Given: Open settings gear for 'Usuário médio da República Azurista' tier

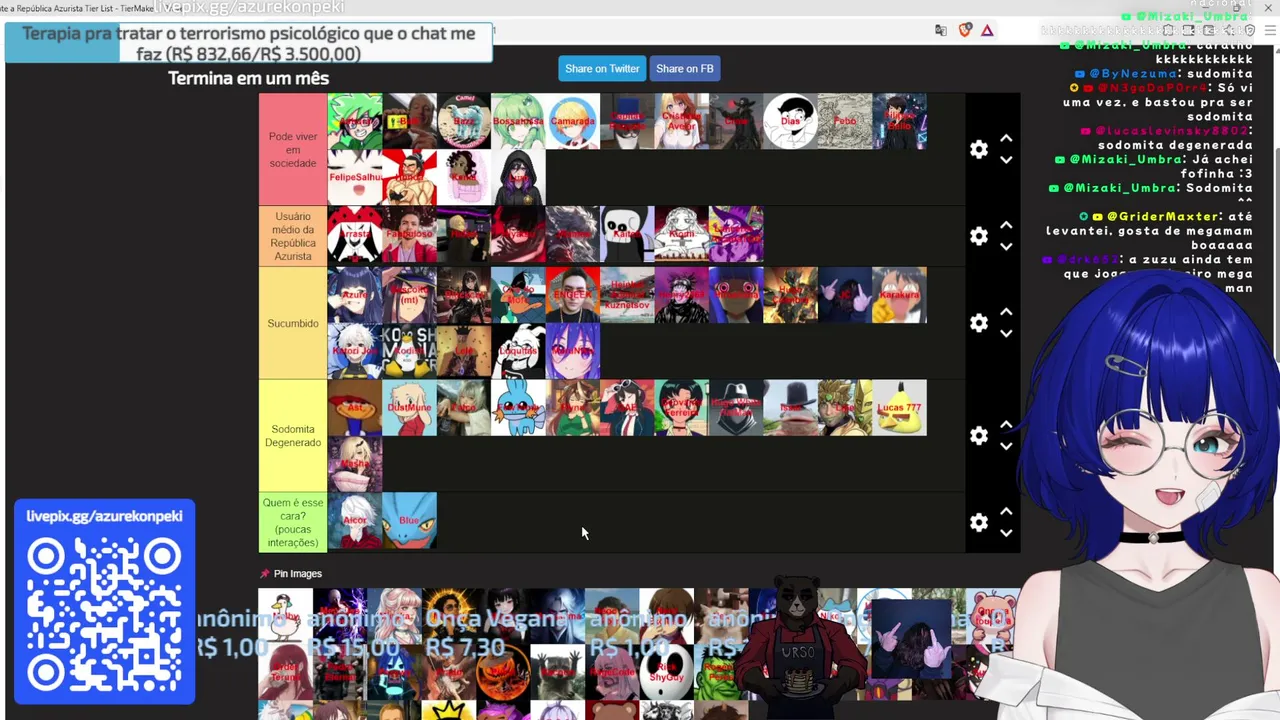Looking at the screenshot, I should (x=979, y=236).
